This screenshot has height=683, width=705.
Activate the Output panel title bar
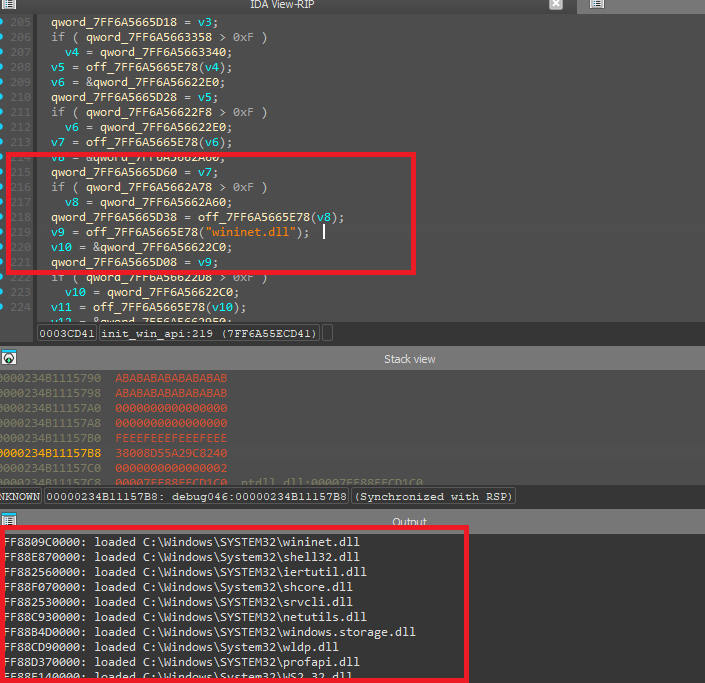(x=409, y=522)
